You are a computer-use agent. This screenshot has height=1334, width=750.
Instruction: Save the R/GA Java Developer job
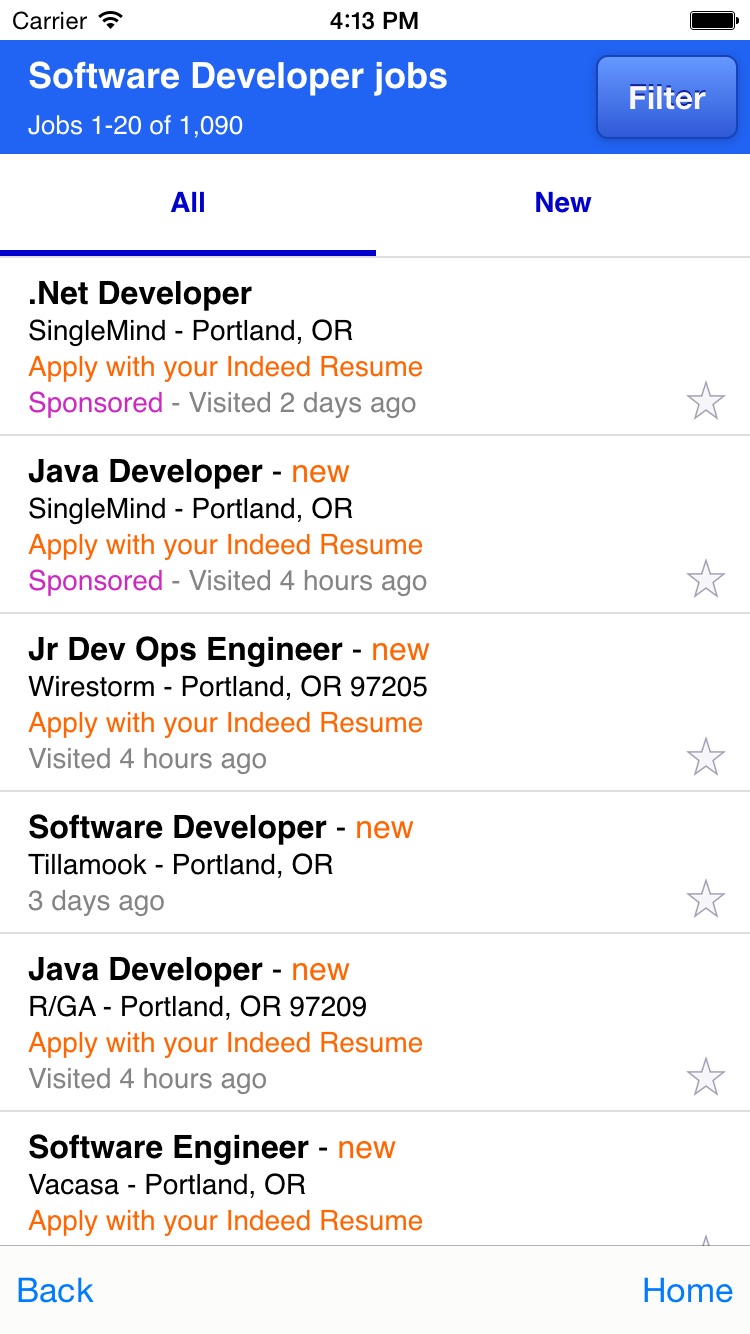(x=706, y=1077)
